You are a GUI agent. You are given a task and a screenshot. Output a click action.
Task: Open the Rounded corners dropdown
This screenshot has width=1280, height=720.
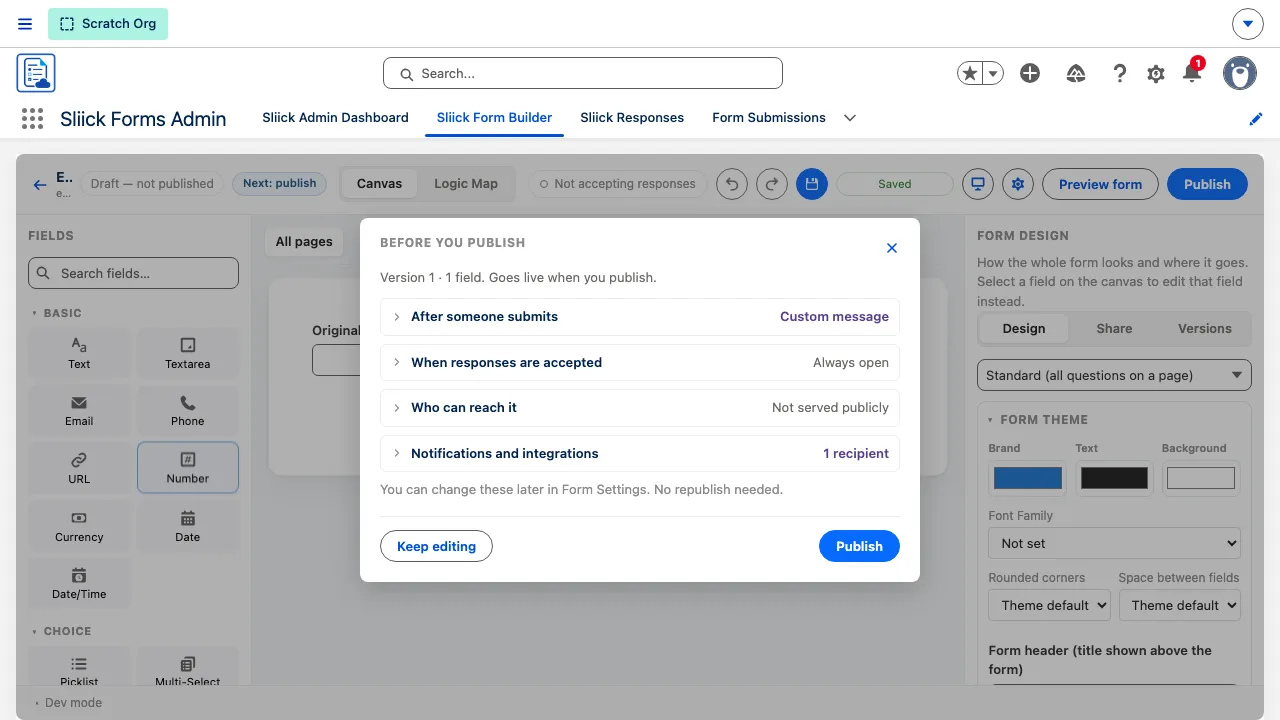(1049, 605)
